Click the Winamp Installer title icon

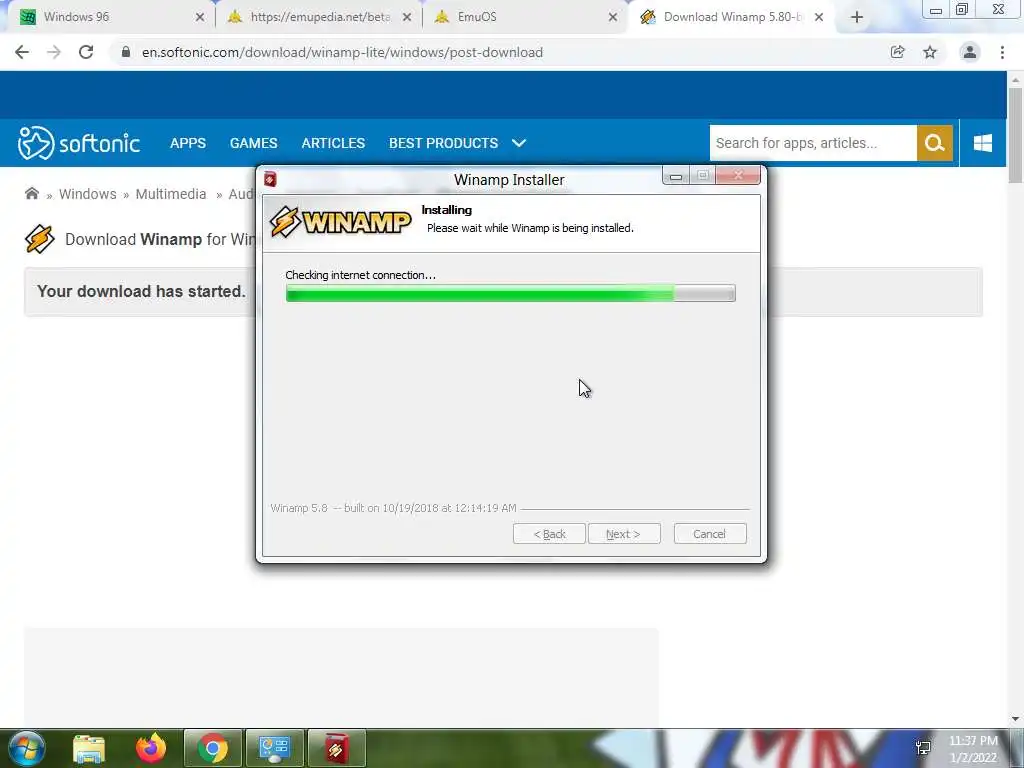270,179
